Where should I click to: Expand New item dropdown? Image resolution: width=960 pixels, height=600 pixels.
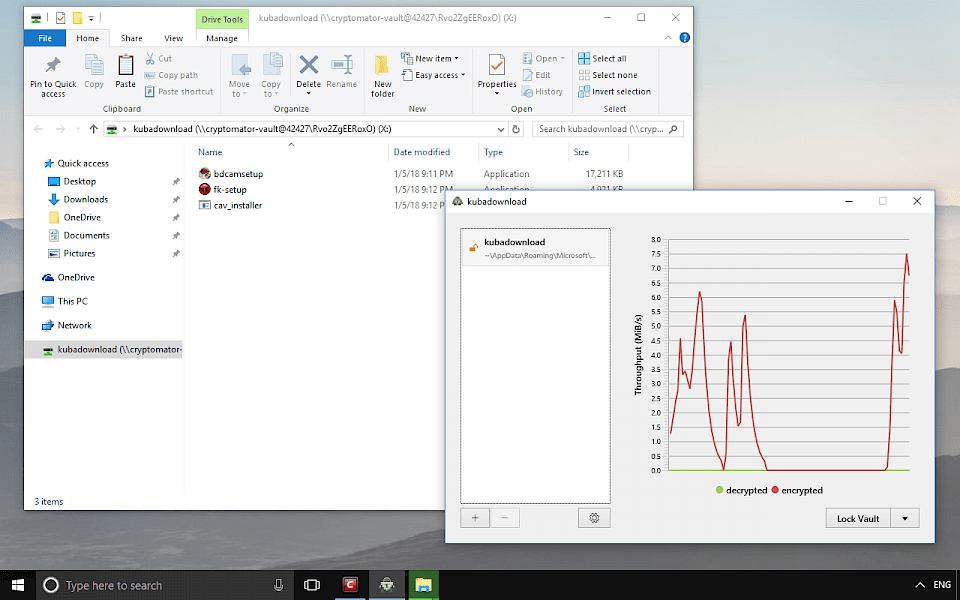coord(430,59)
